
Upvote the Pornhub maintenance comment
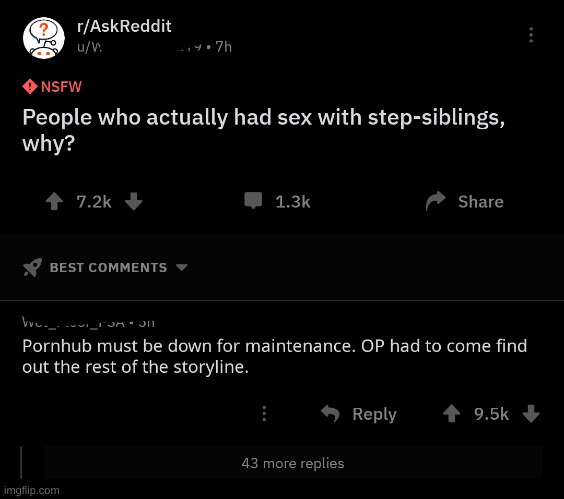pyautogui.click(x=451, y=413)
